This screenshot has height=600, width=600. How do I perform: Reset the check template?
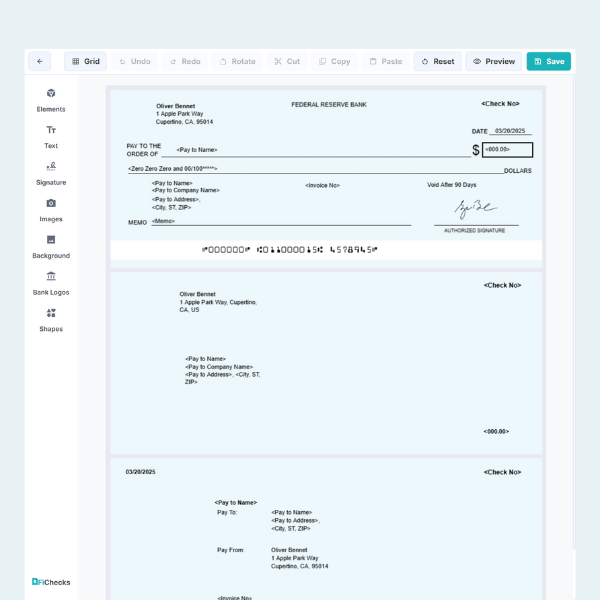pyautogui.click(x=438, y=61)
